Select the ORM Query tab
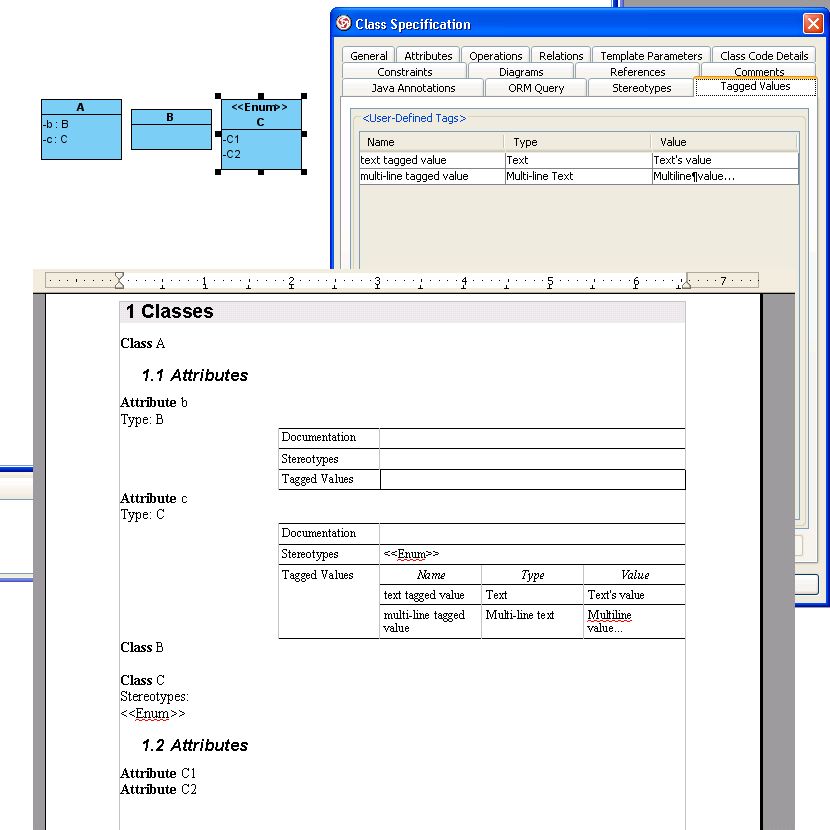The image size is (830, 830). [x=536, y=88]
